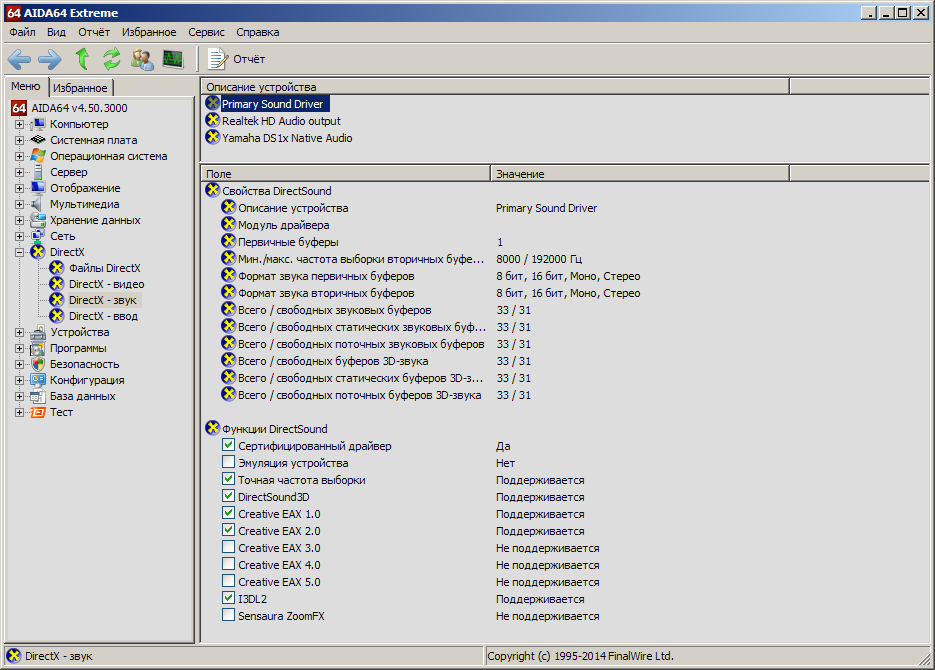Toggle the Sensaura ZoomFX checkbox
The height and width of the screenshot is (670, 935).
228,615
